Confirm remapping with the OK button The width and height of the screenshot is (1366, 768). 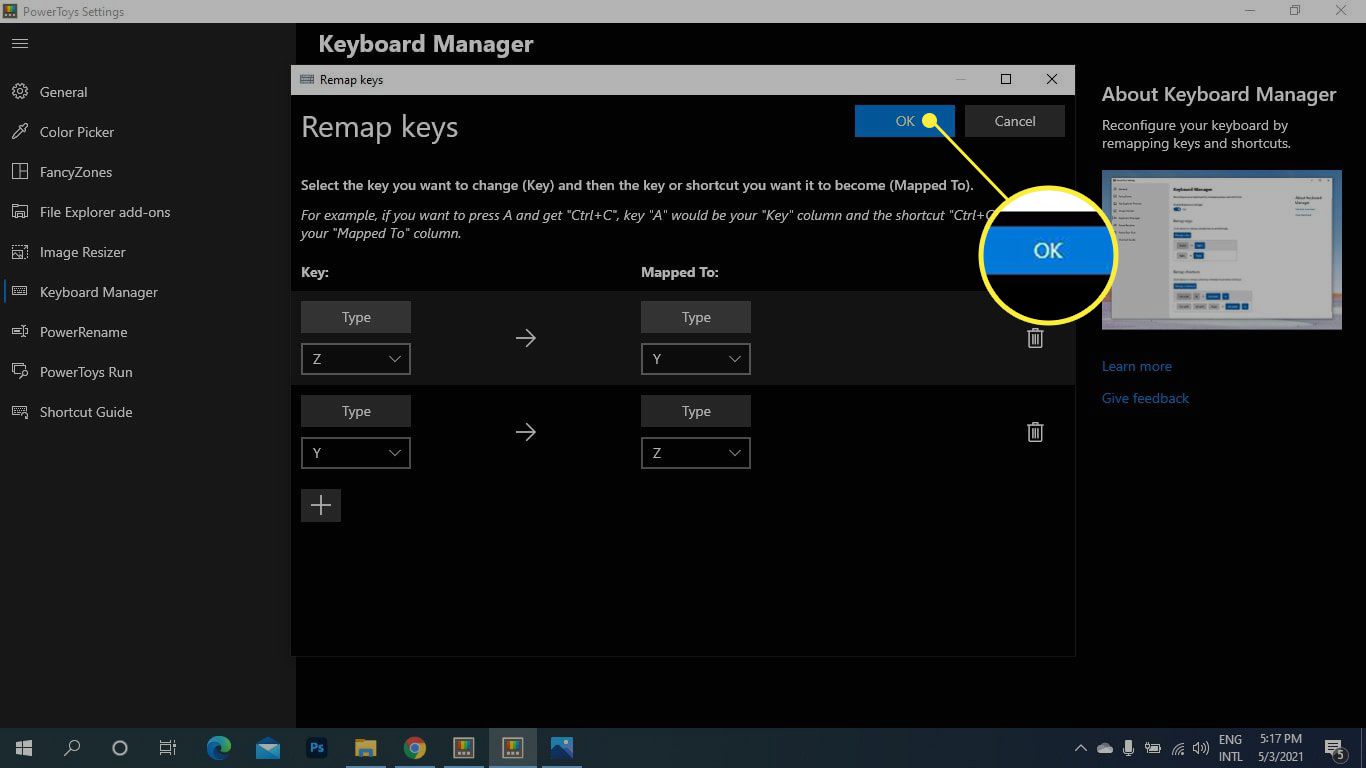(x=905, y=121)
